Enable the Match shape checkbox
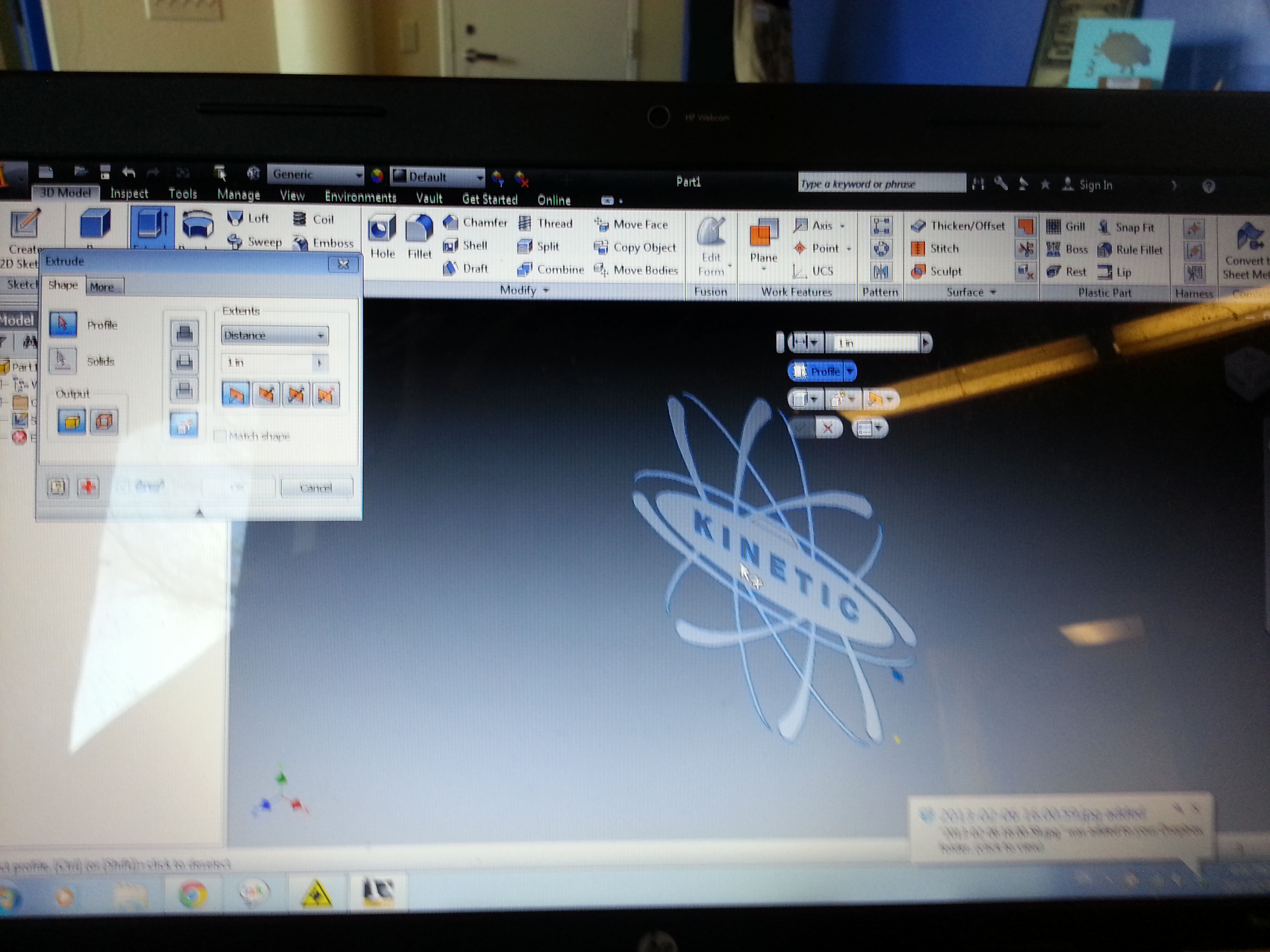 point(219,436)
